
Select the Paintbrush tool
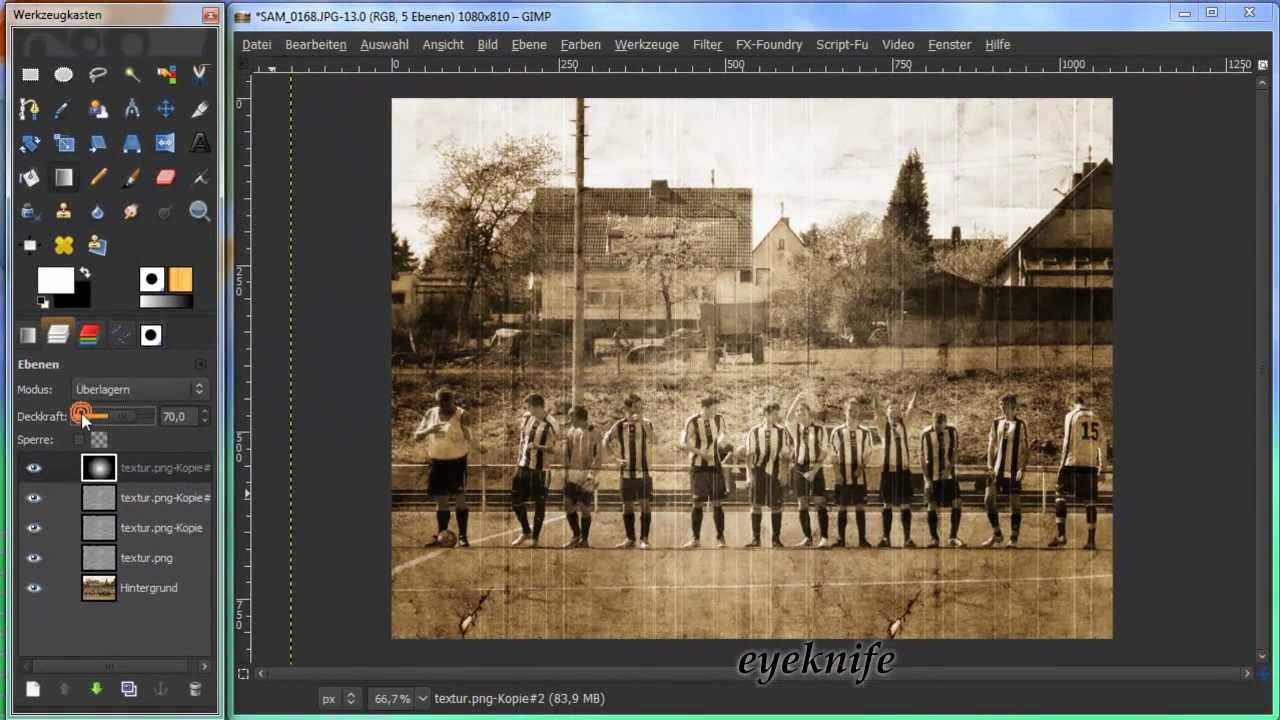click(132, 177)
